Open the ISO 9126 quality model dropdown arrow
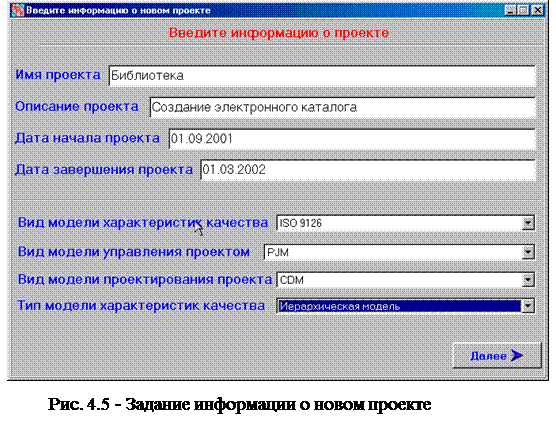 pyautogui.click(x=528, y=223)
